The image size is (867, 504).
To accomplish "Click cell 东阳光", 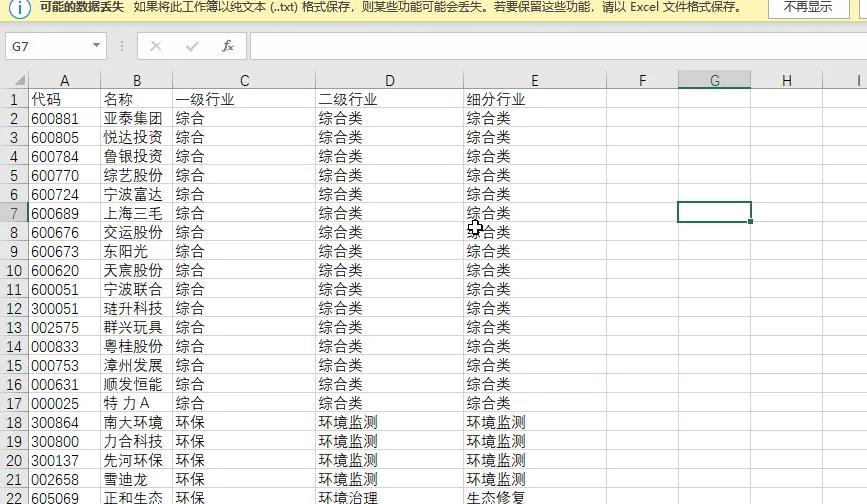I will (137, 251).
